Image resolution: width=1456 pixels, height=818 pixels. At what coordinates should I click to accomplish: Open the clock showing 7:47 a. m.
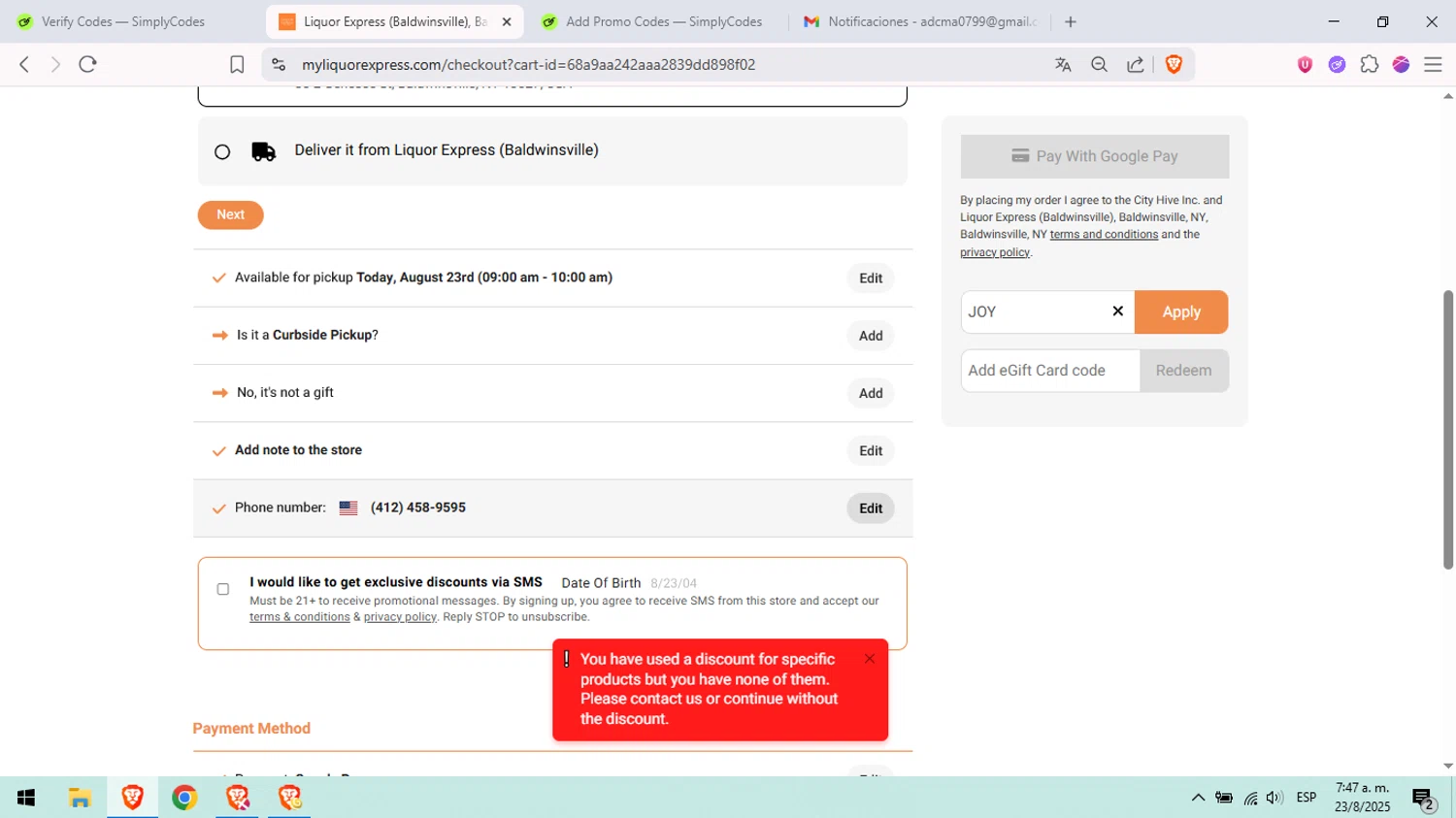pos(1362,798)
